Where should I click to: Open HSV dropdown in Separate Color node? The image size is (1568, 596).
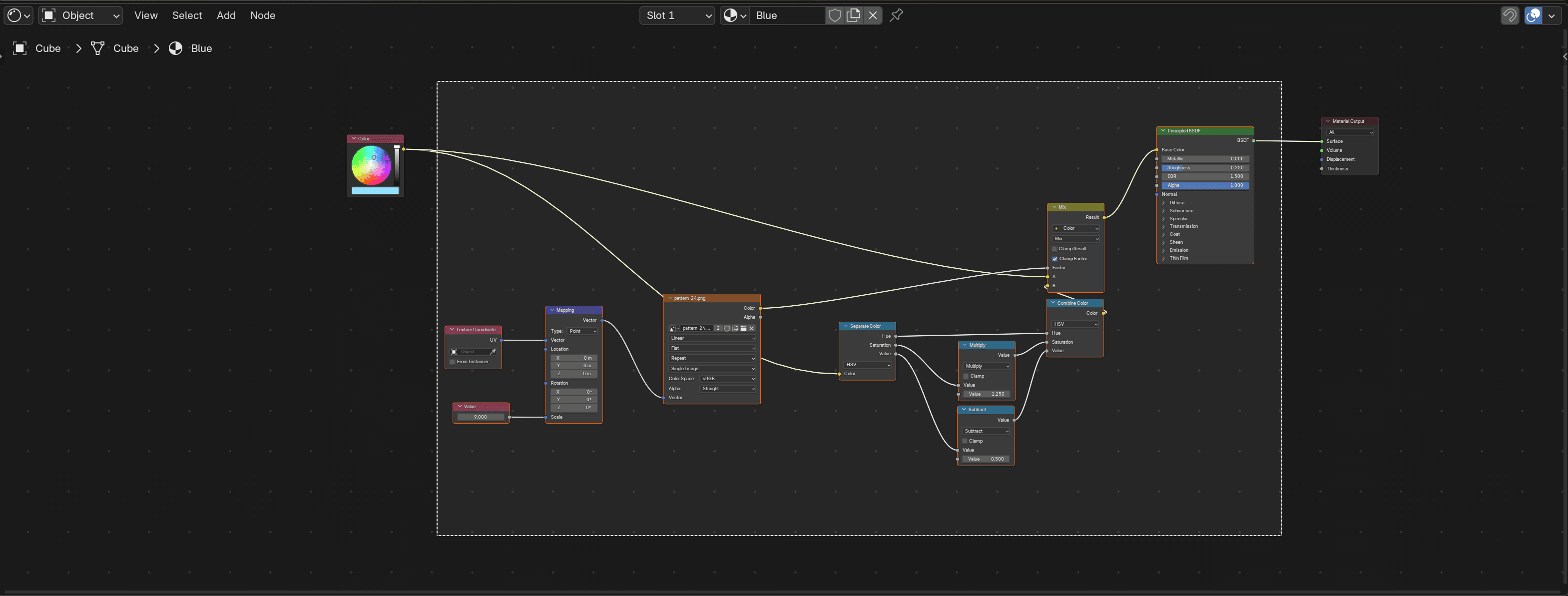point(867,365)
